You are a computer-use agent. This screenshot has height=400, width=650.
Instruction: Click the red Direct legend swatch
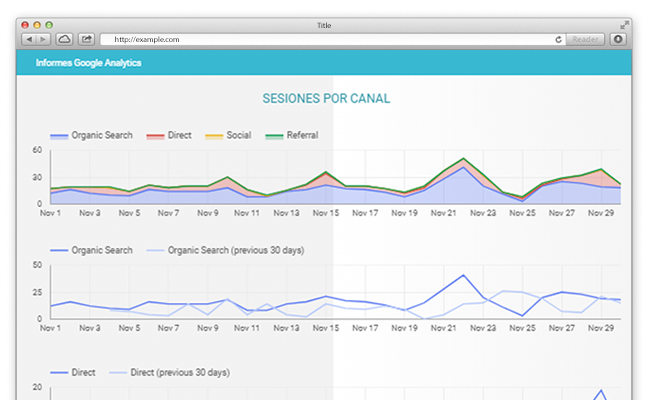155,136
